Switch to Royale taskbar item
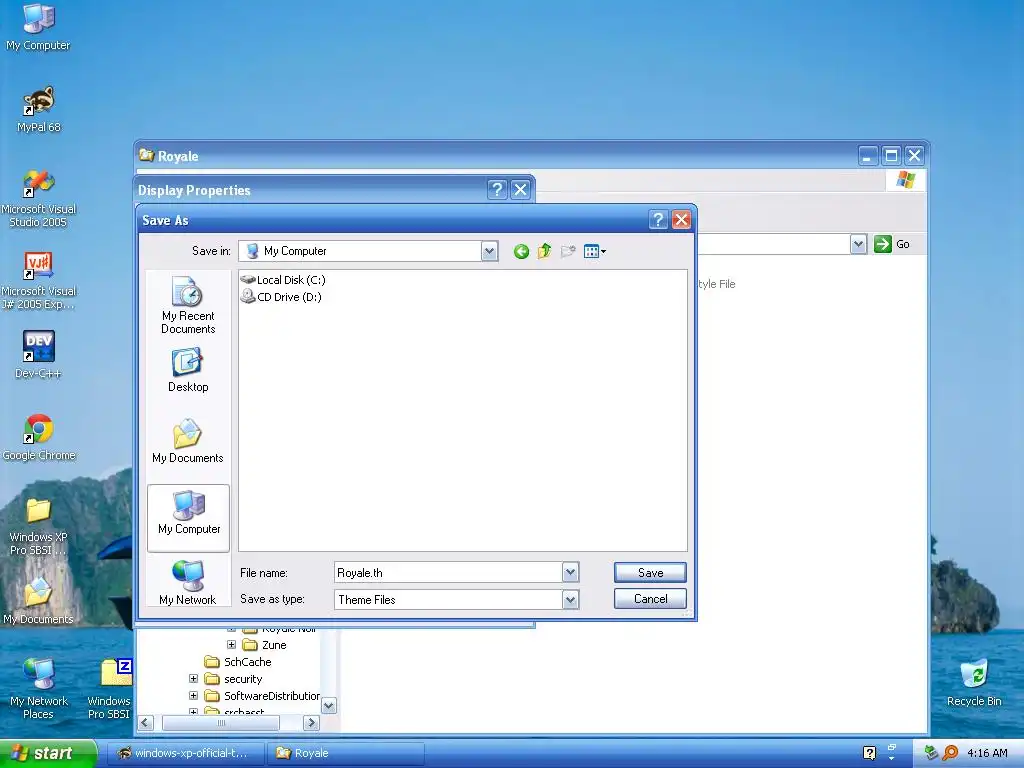 345,753
